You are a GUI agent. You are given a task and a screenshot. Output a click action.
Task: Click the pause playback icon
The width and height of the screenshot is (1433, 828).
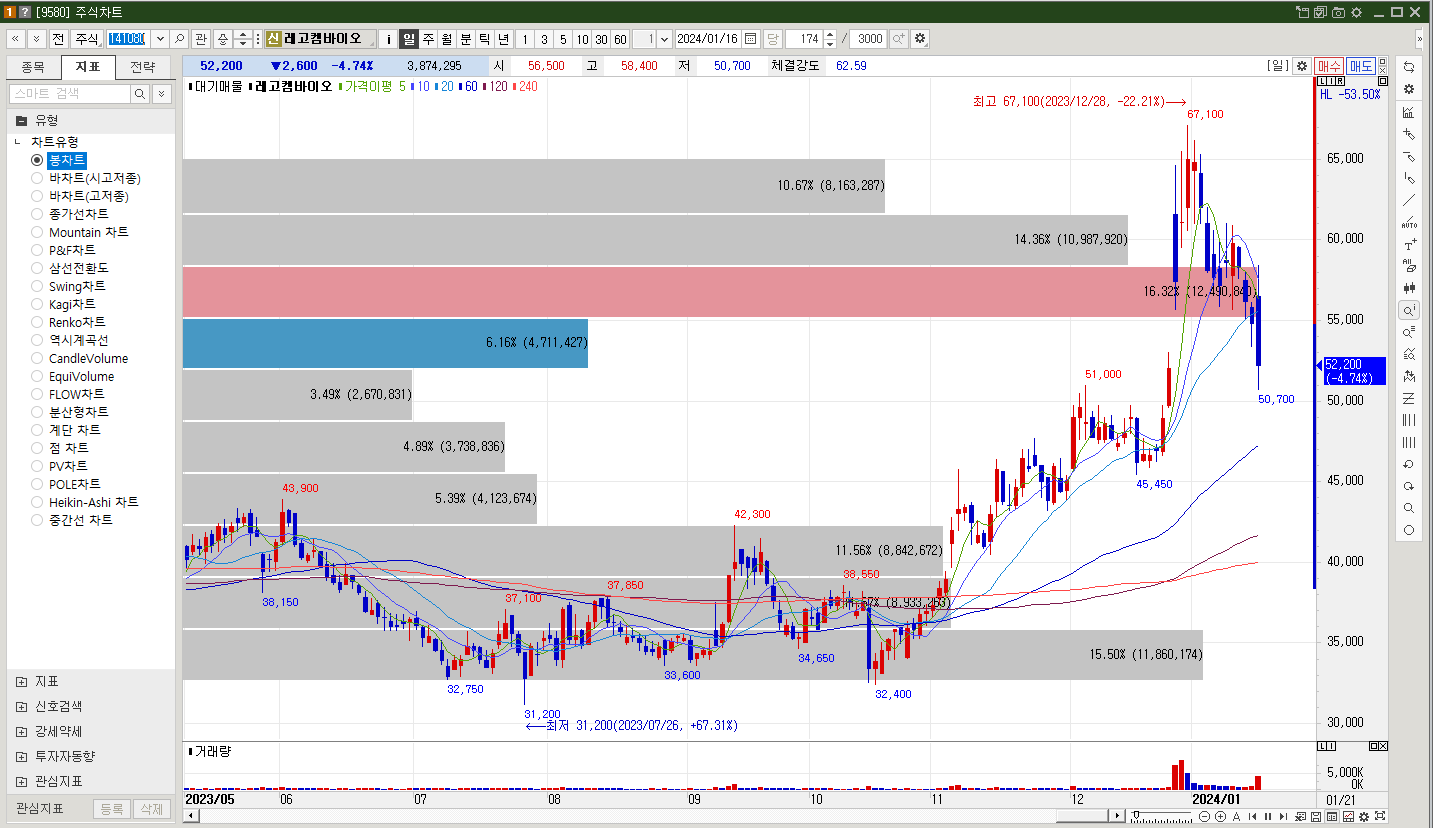point(1268,817)
